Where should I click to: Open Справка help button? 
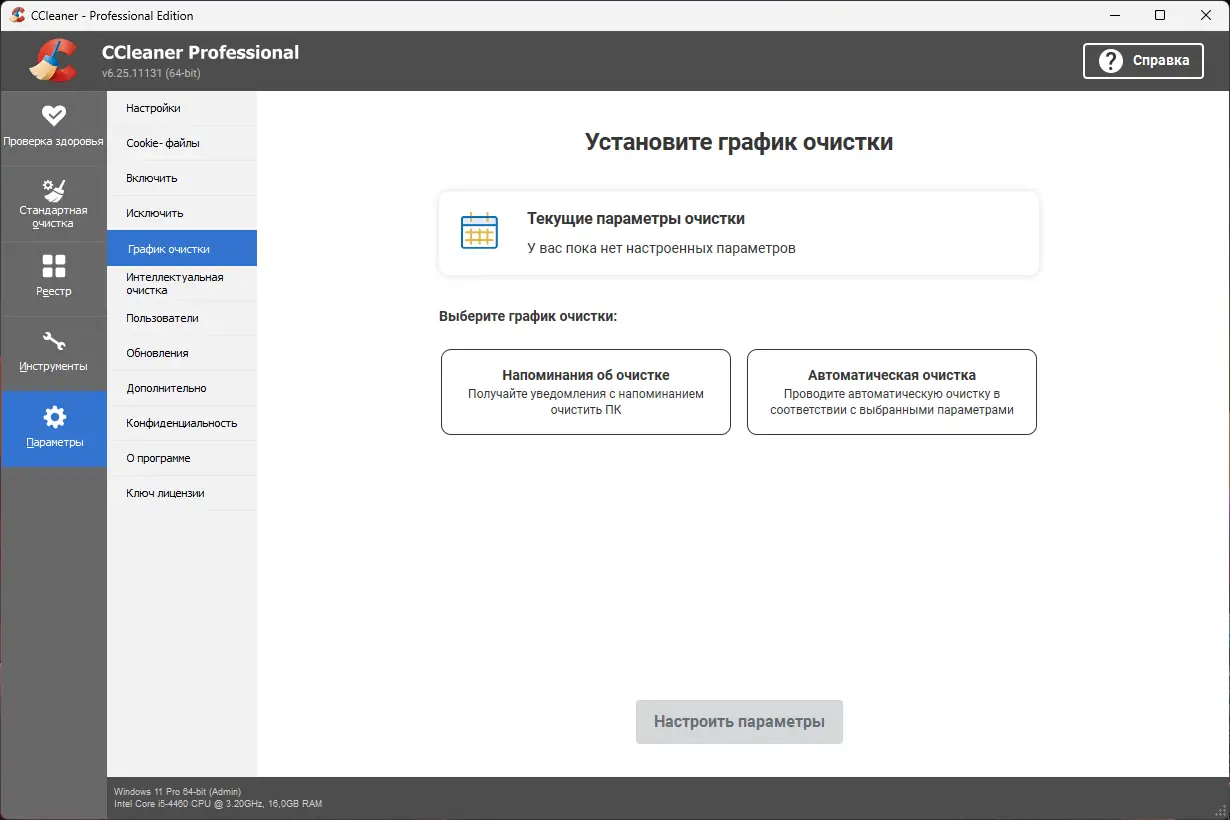point(1143,61)
